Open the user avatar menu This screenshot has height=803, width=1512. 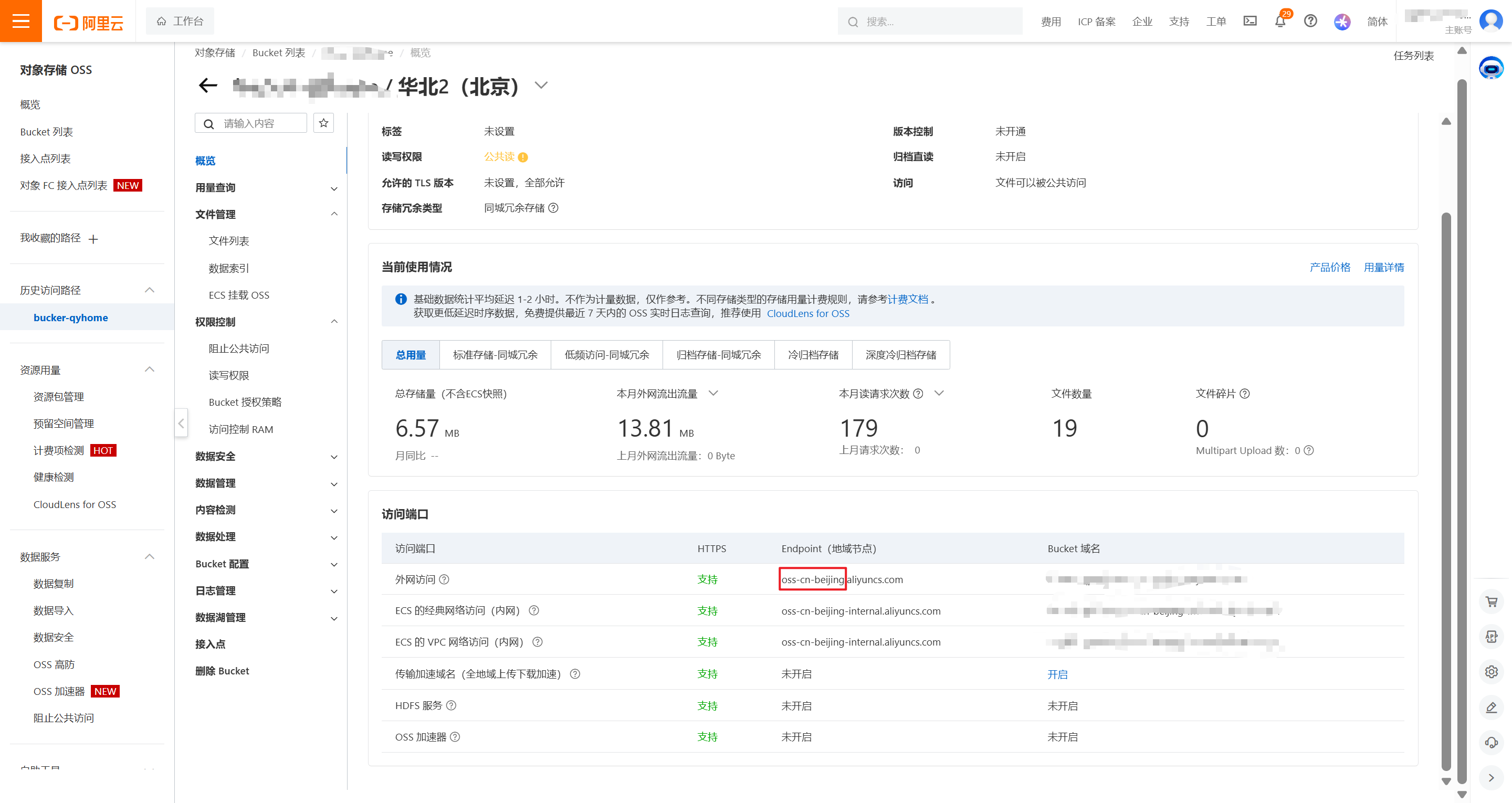pyautogui.click(x=1492, y=21)
